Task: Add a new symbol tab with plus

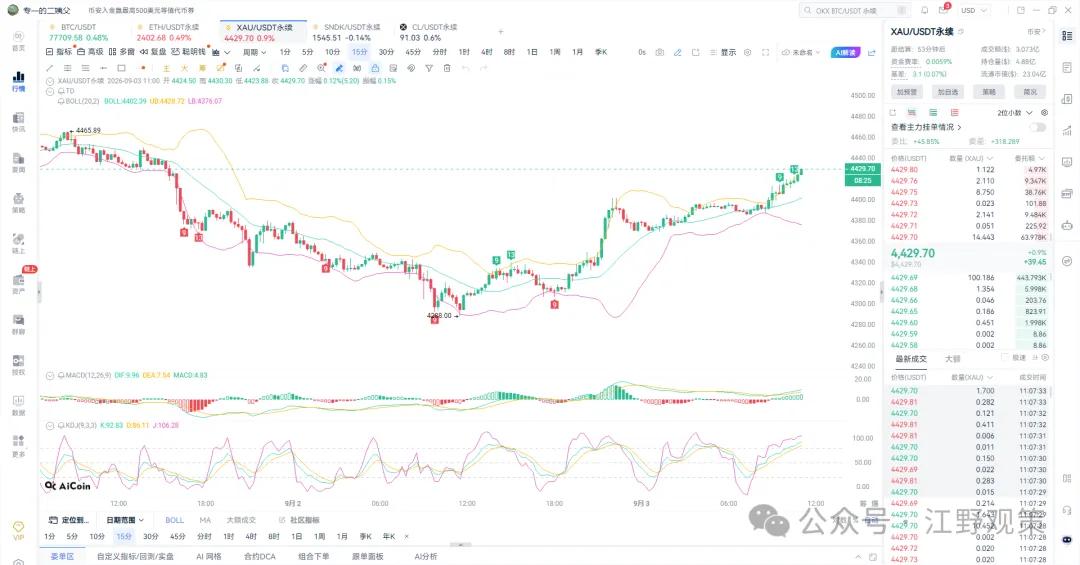Action: (501, 32)
